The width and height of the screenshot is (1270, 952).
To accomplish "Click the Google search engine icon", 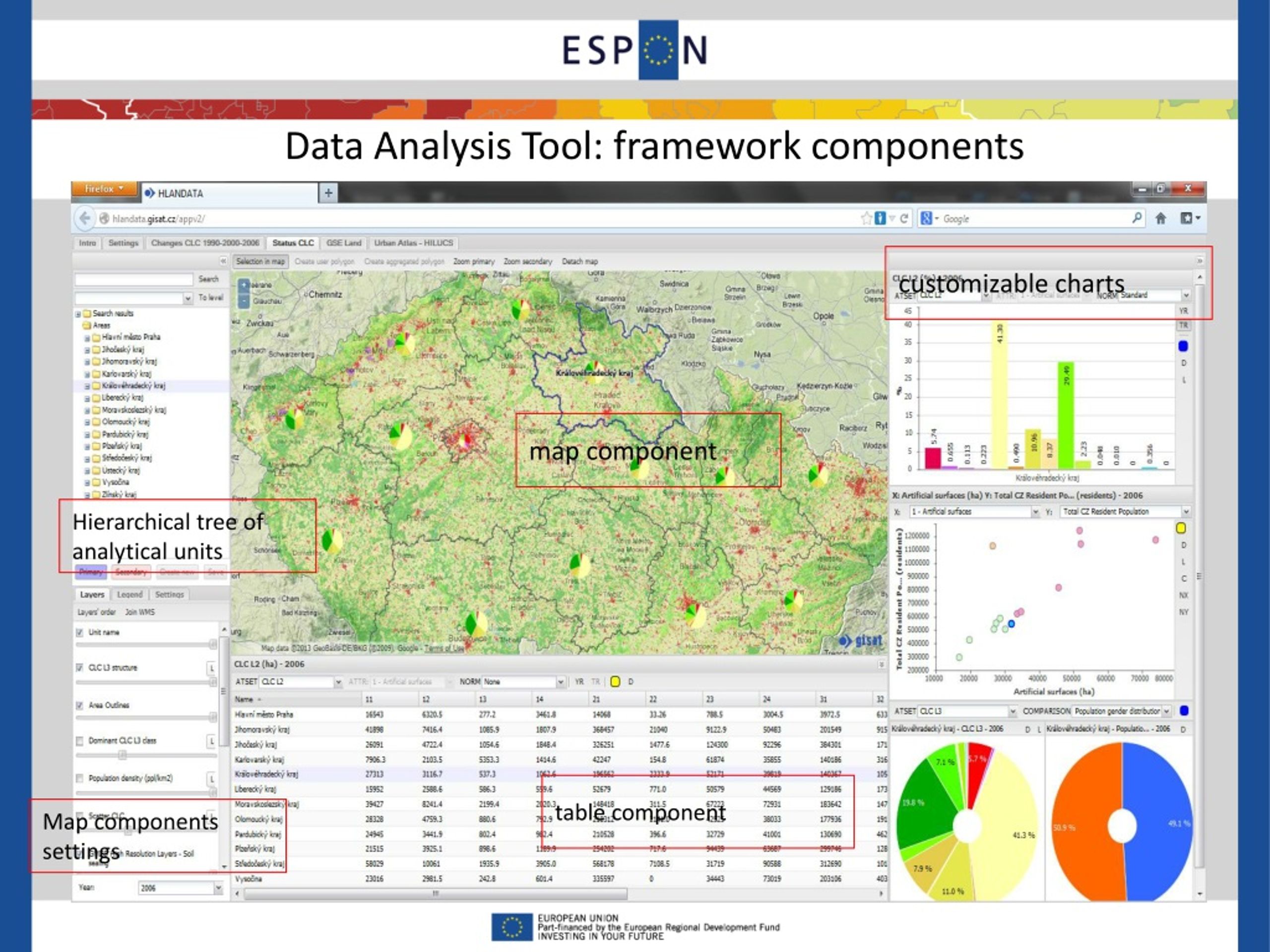I will click(926, 219).
